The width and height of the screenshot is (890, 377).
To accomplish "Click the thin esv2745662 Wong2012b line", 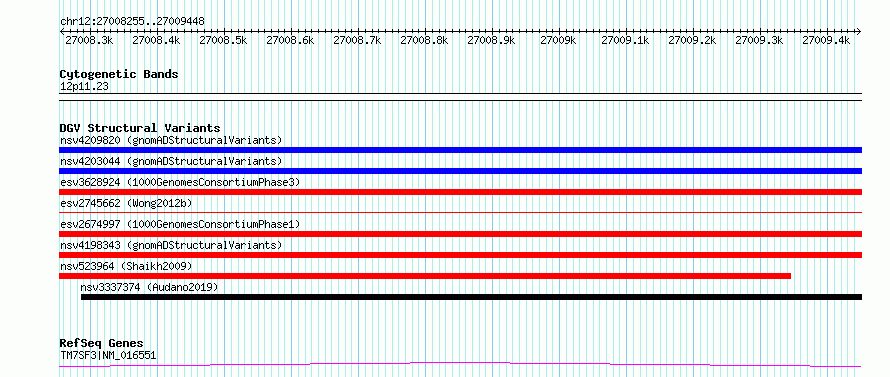I will click(460, 212).
